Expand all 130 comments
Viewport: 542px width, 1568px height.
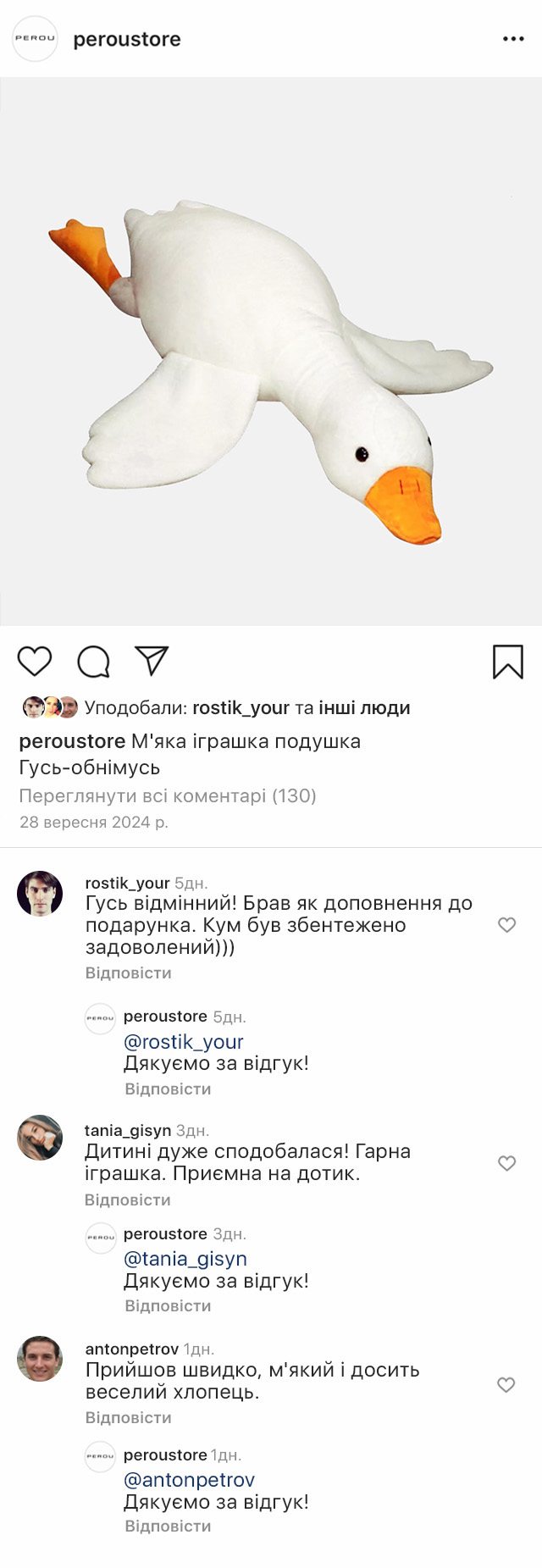pos(168,795)
